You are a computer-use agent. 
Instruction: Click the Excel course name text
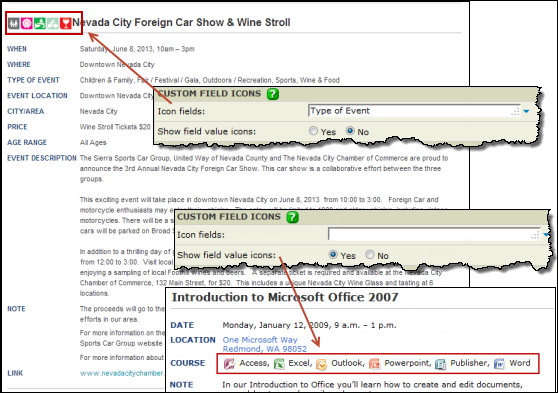[300, 363]
